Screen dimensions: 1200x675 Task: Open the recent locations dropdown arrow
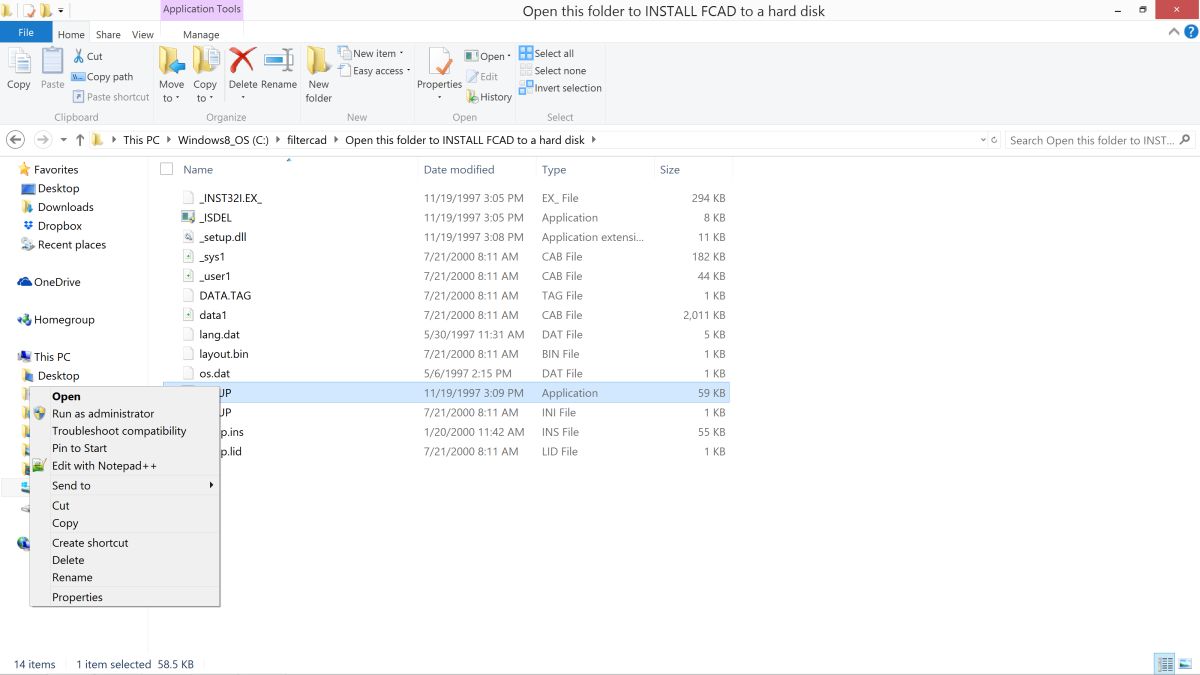[x=63, y=140]
